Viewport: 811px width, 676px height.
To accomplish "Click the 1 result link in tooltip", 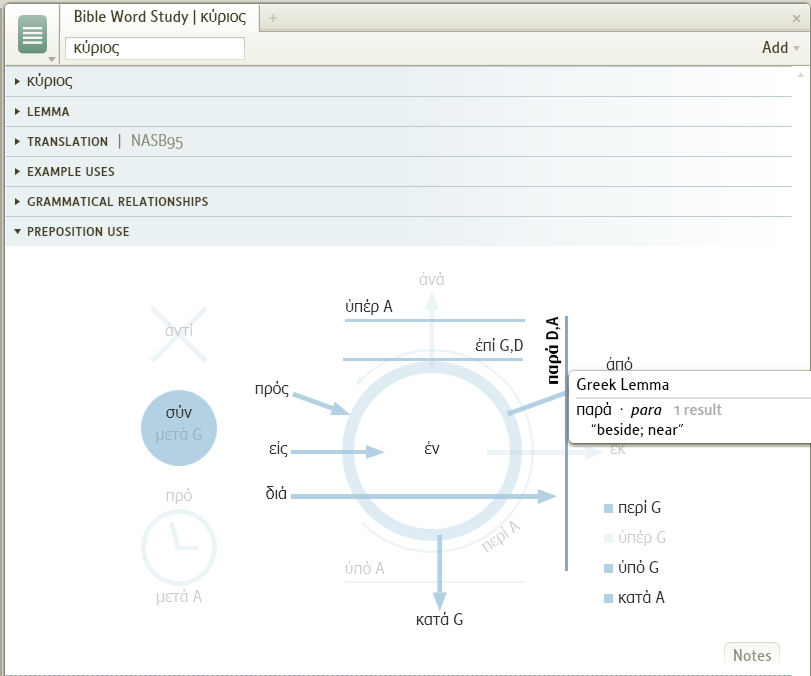I will pyautogui.click(x=697, y=410).
